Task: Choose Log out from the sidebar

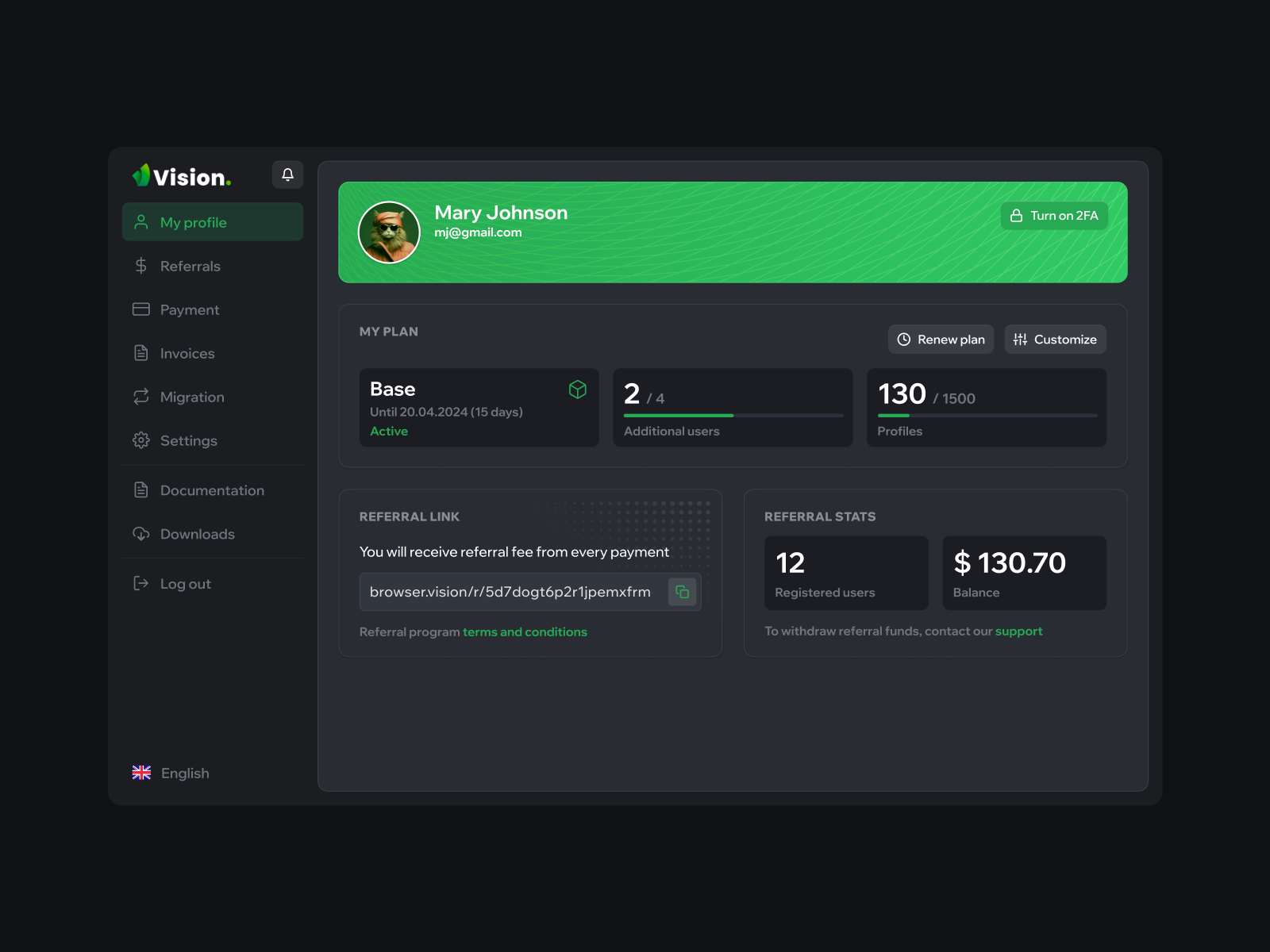Action: 186,583
